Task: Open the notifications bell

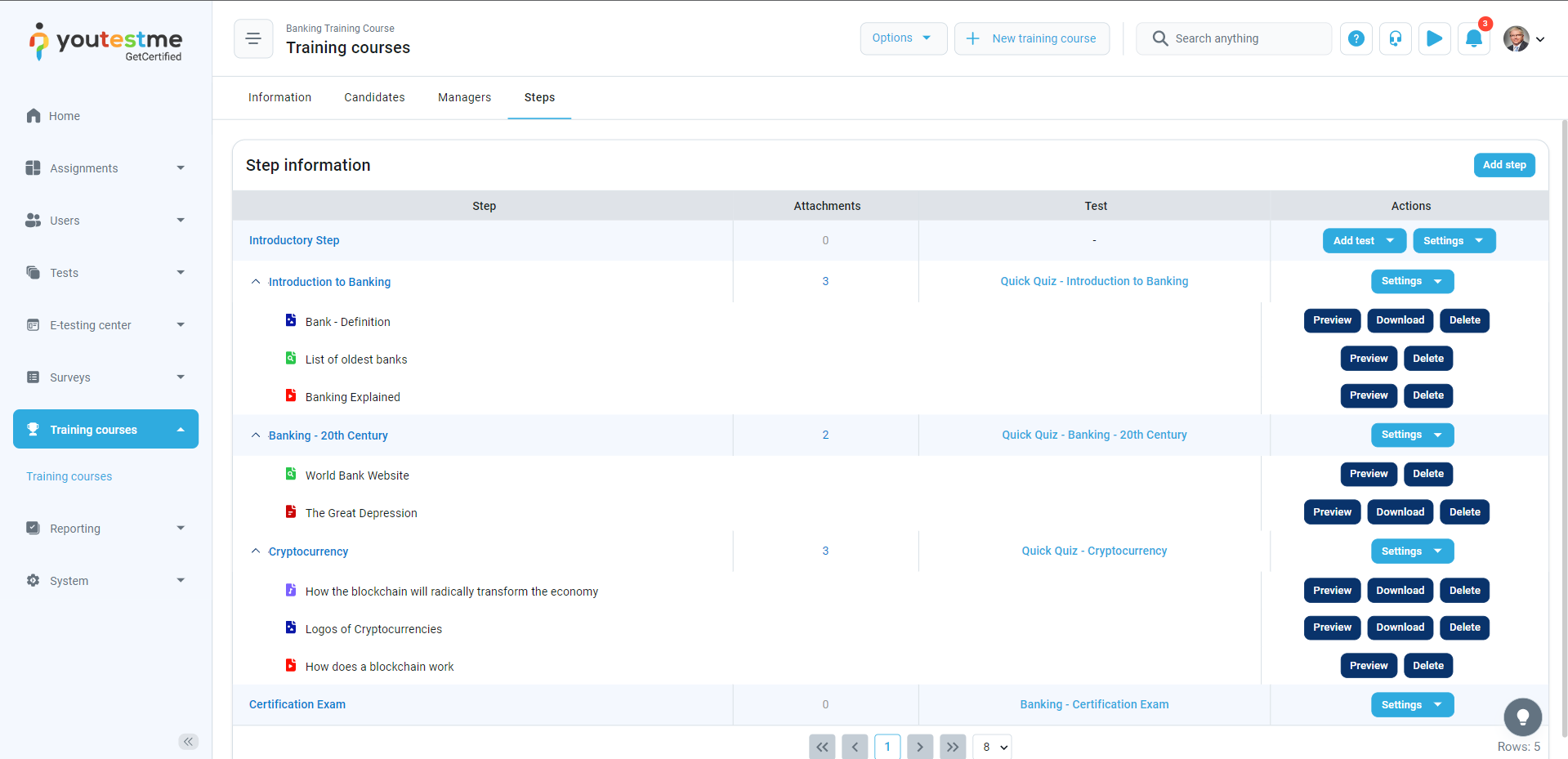Action: [1473, 38]
